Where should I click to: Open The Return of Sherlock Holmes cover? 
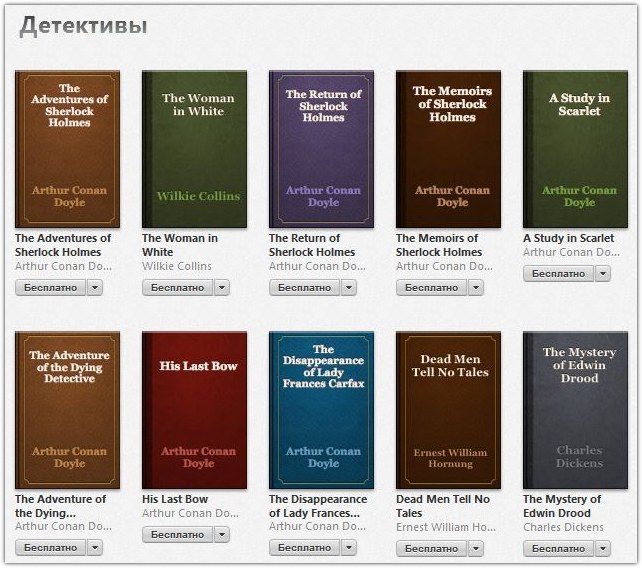coord(321,149)
